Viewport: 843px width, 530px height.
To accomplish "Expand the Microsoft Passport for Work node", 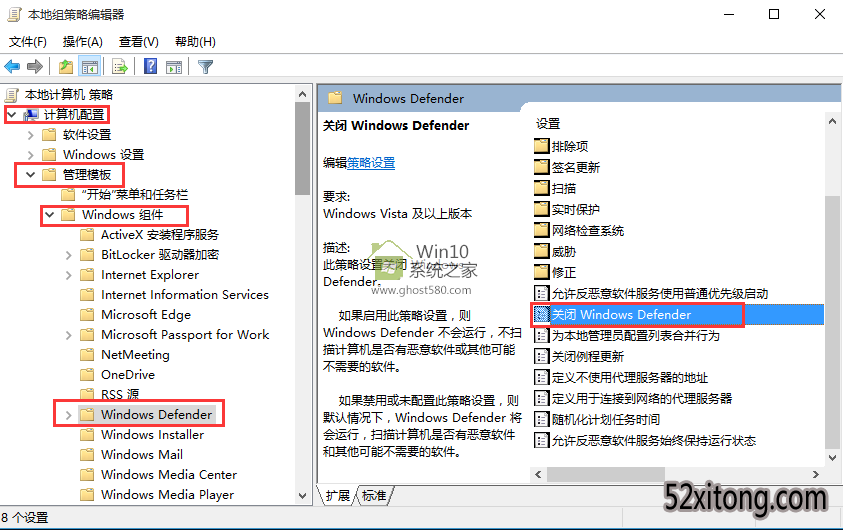I will click(68, 335).
